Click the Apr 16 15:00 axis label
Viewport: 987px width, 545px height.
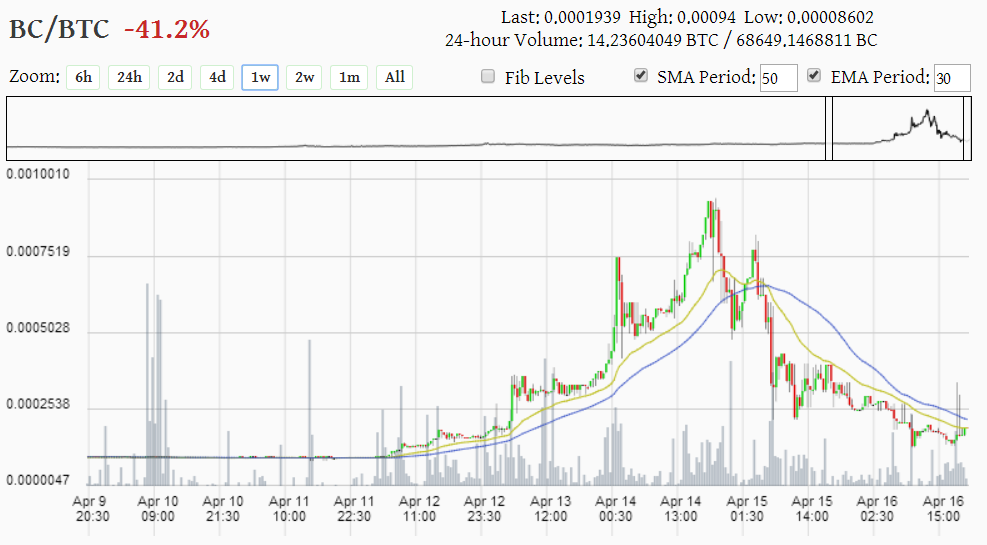(943, 509)
